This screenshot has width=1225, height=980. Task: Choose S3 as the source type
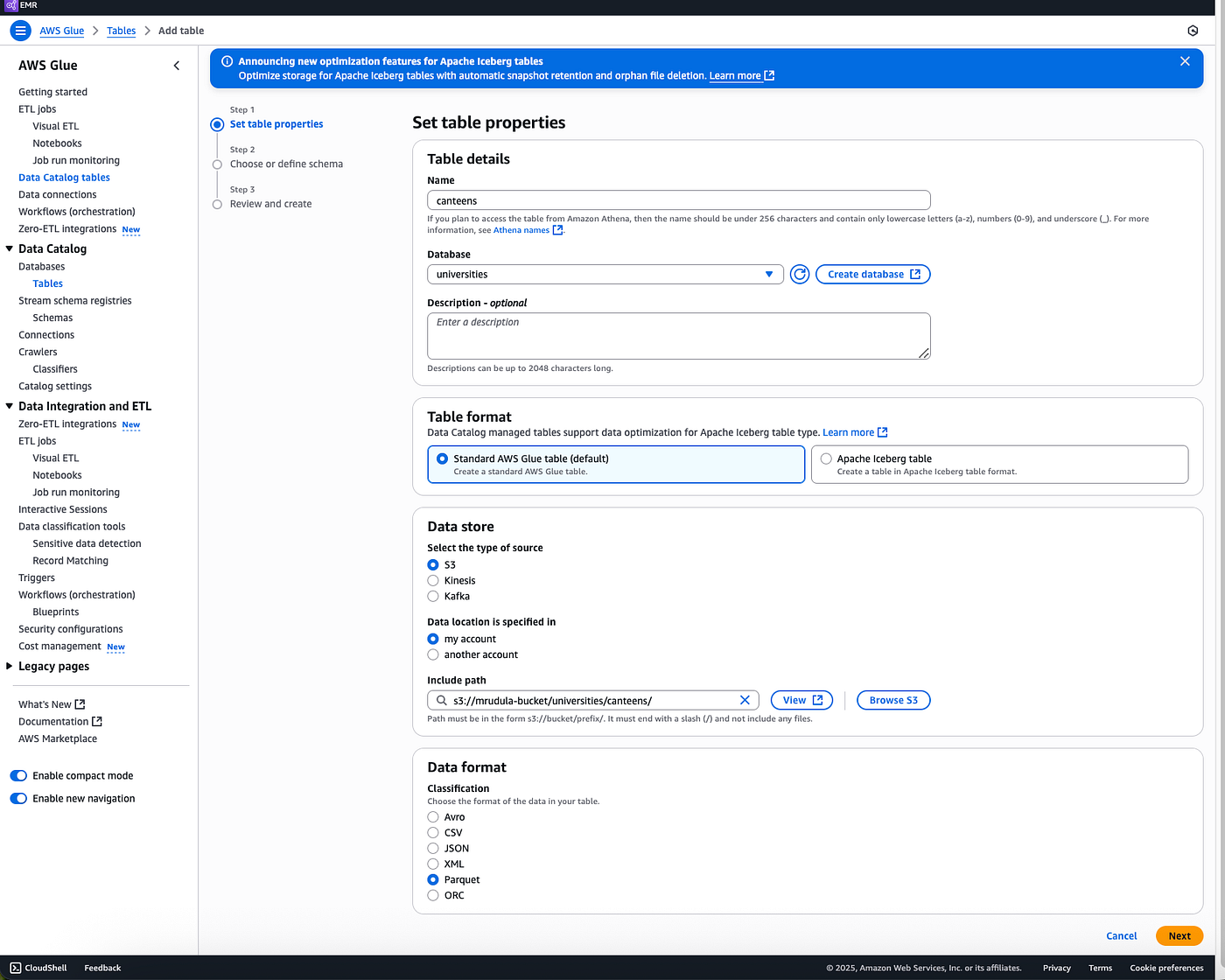click(433, 565)
